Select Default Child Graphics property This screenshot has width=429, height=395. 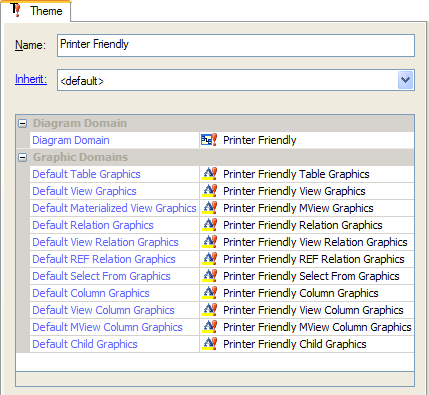pos(85,344)
